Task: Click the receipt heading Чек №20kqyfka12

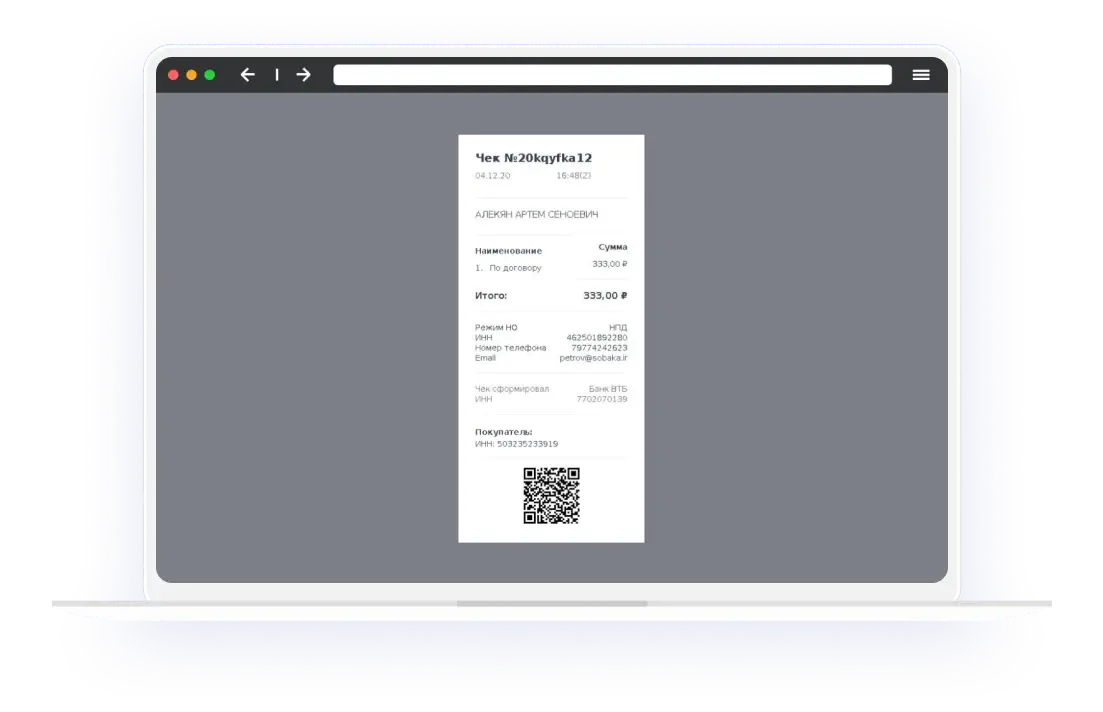Action: (533, 158)
